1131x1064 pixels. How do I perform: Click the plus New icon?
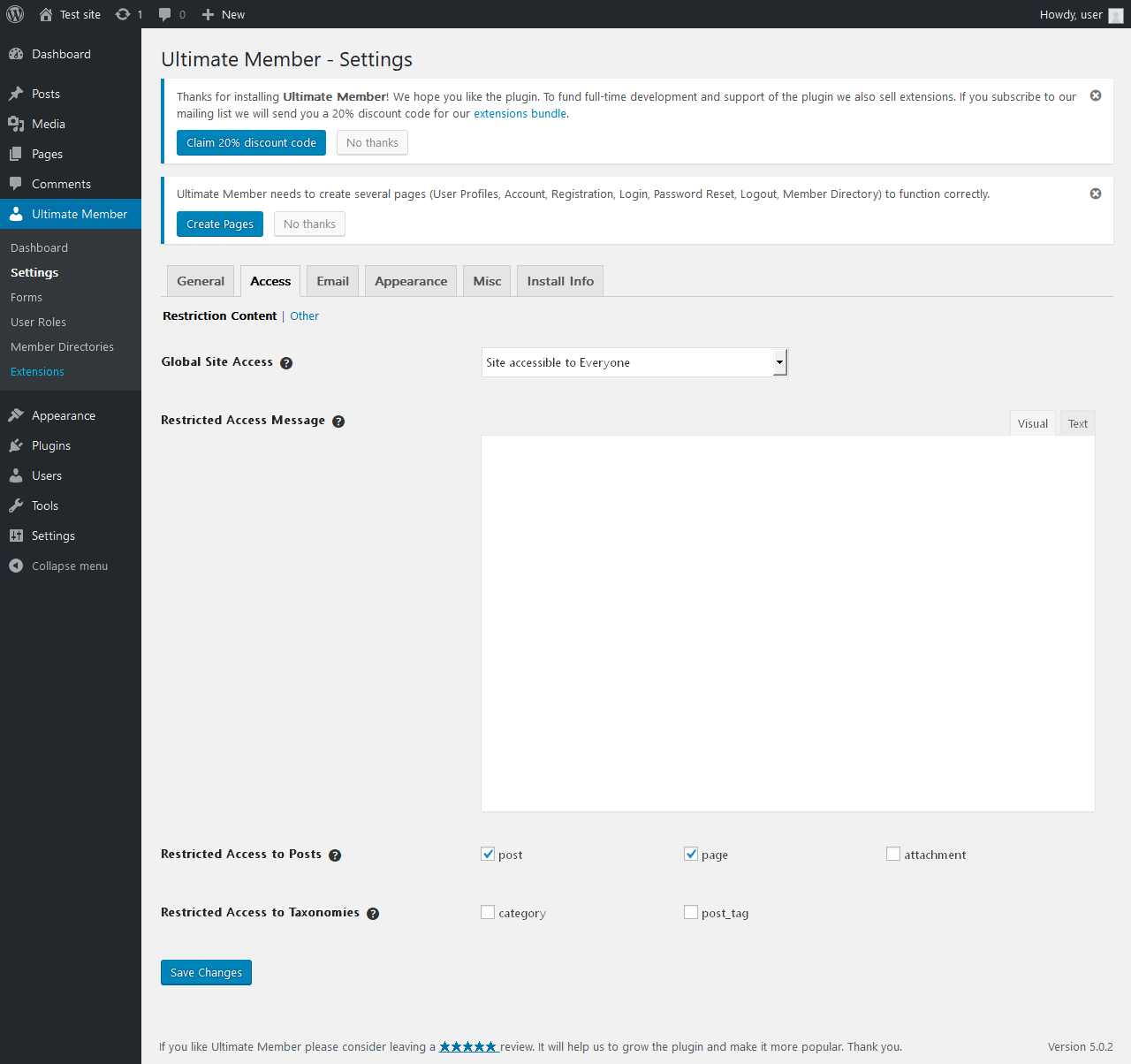point(209,14)
